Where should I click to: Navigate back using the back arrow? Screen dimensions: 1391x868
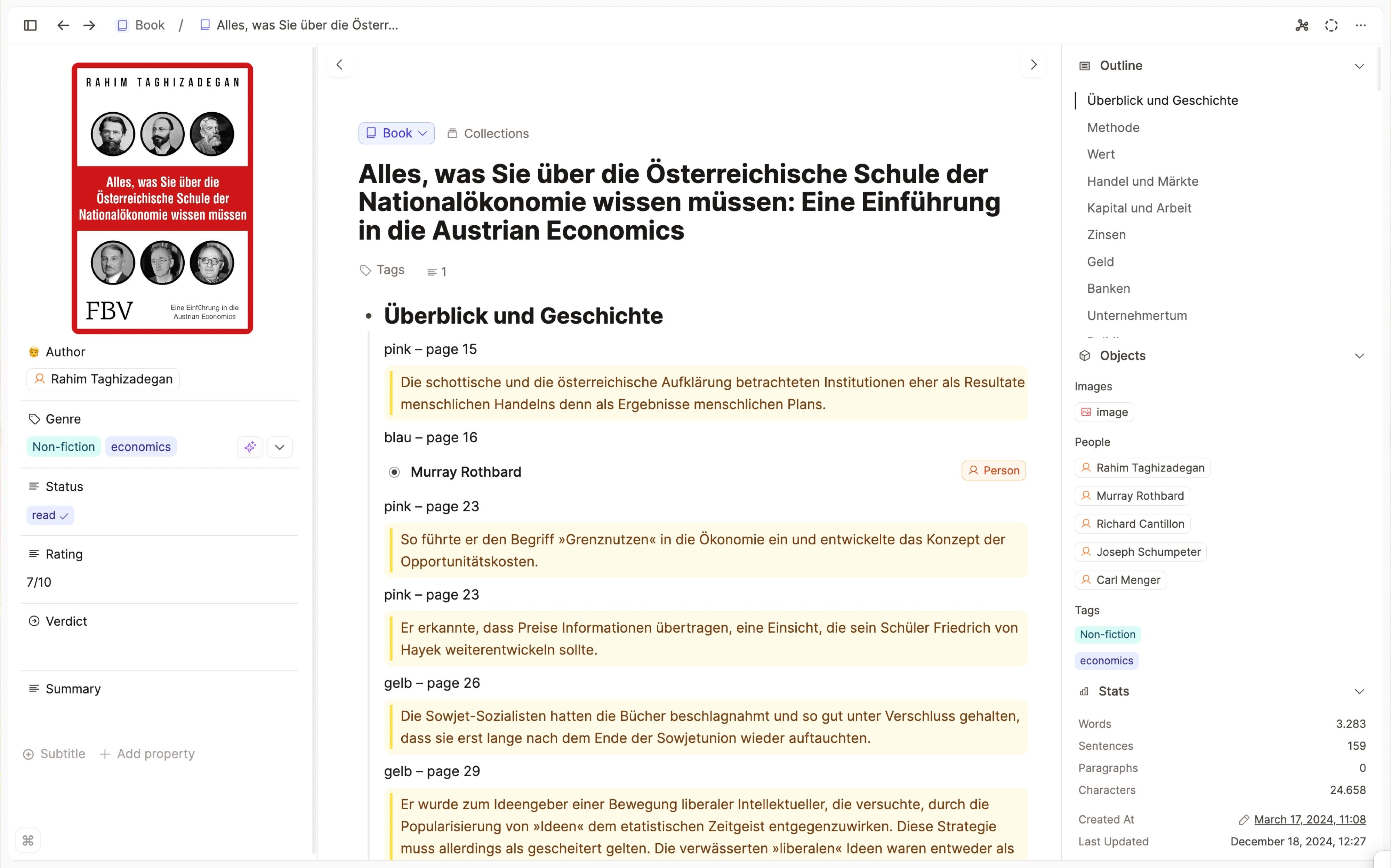coord(63,25)
